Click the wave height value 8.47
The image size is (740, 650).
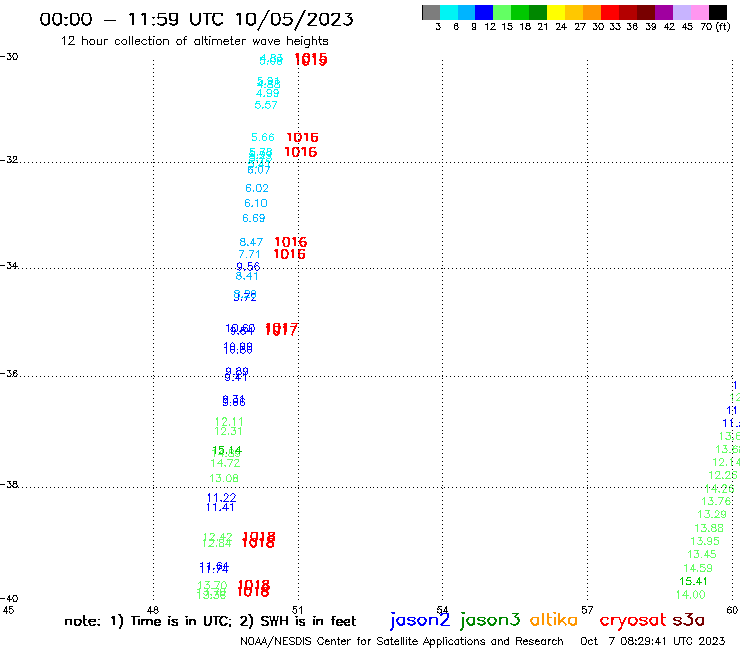251,243
